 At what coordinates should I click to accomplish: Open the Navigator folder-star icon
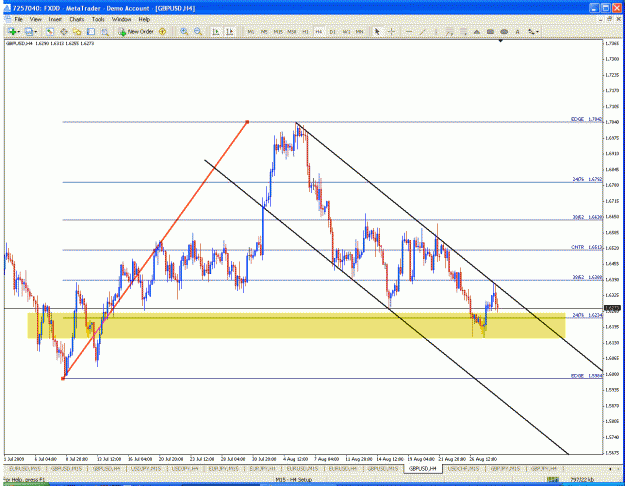click(77, 31)
